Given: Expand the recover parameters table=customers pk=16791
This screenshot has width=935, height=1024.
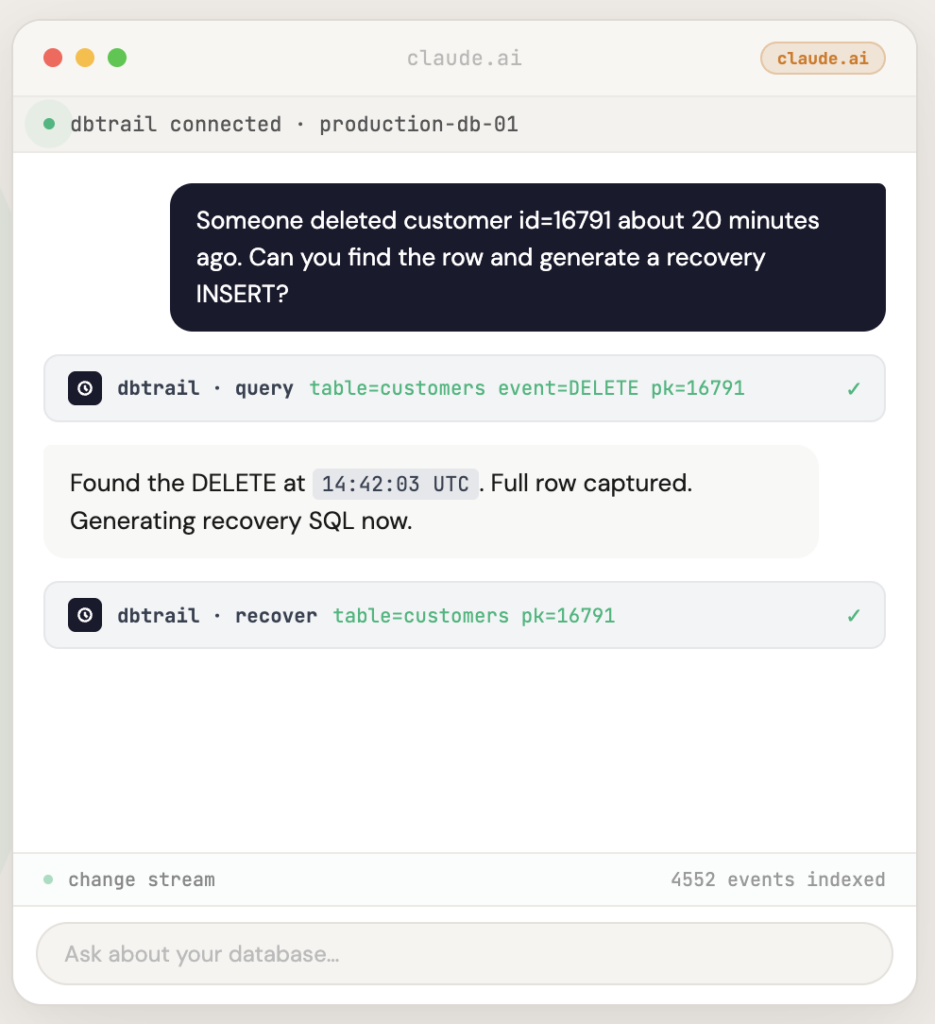Looking at the screenshot, I should click(x=473, y=615).
